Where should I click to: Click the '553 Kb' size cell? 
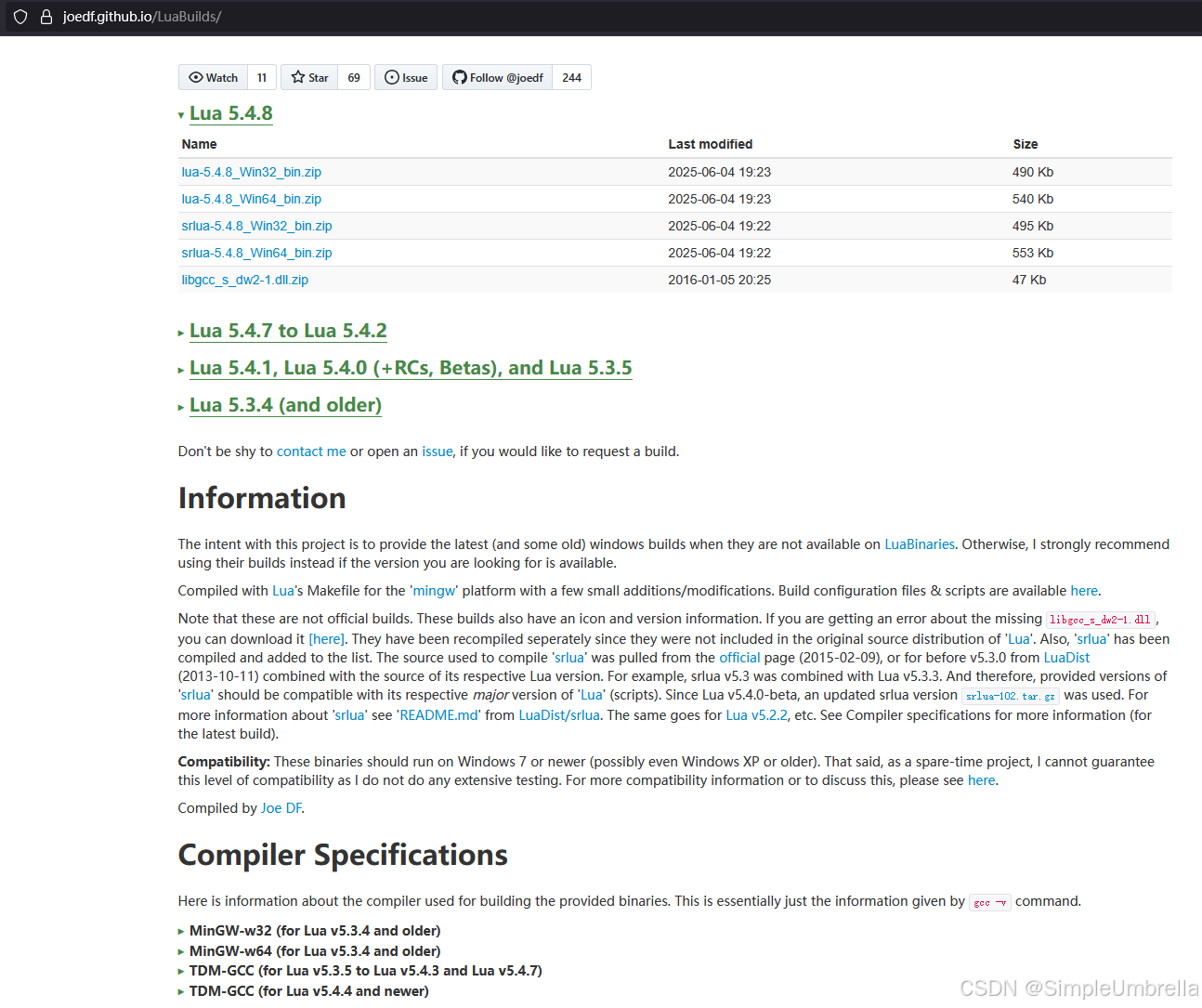pyautogui.click(x=1033, y=253)
